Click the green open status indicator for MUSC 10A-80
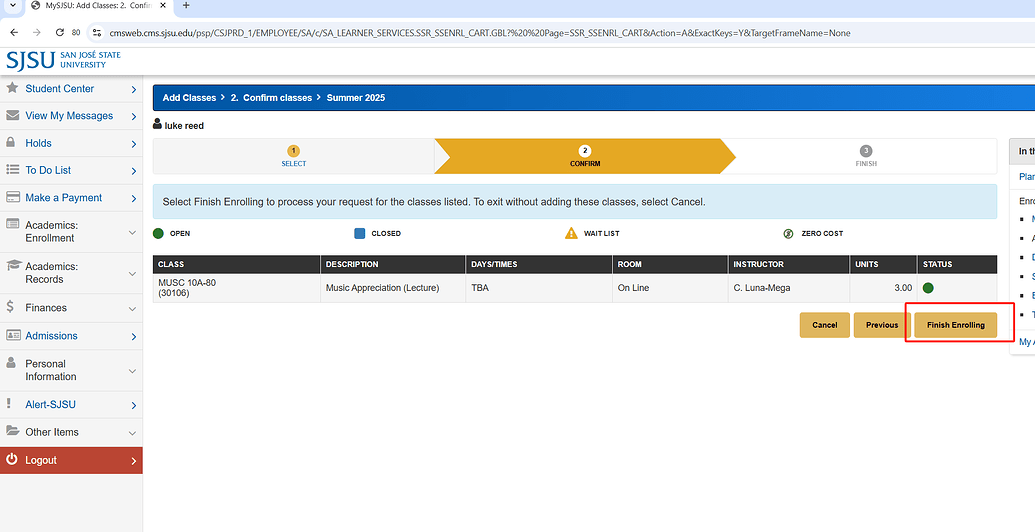This screenshot has width=1035, height=532. [x=928, y=288]
